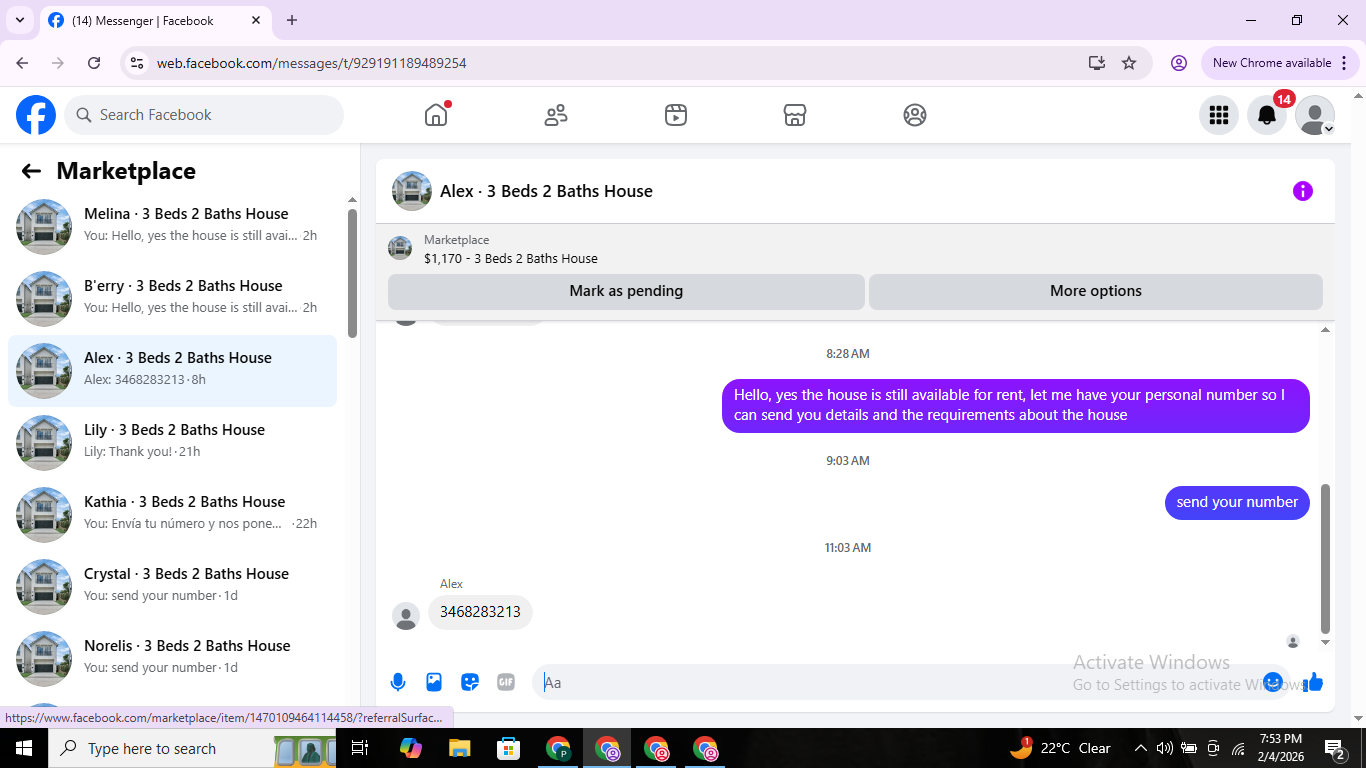The height and width of the screenshot is (768, 1366).
Task: Open volume control in system tray
Action: coord(1164,748)
